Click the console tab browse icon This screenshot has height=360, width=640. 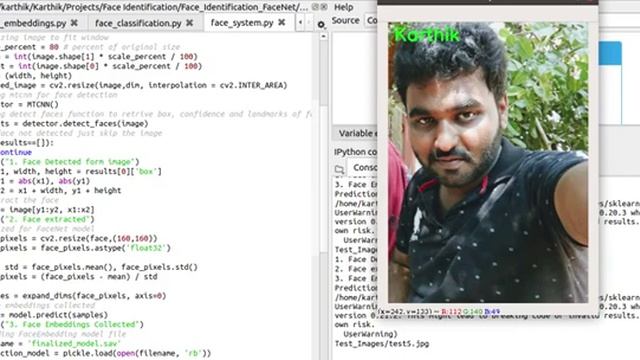tap(339, 169)
